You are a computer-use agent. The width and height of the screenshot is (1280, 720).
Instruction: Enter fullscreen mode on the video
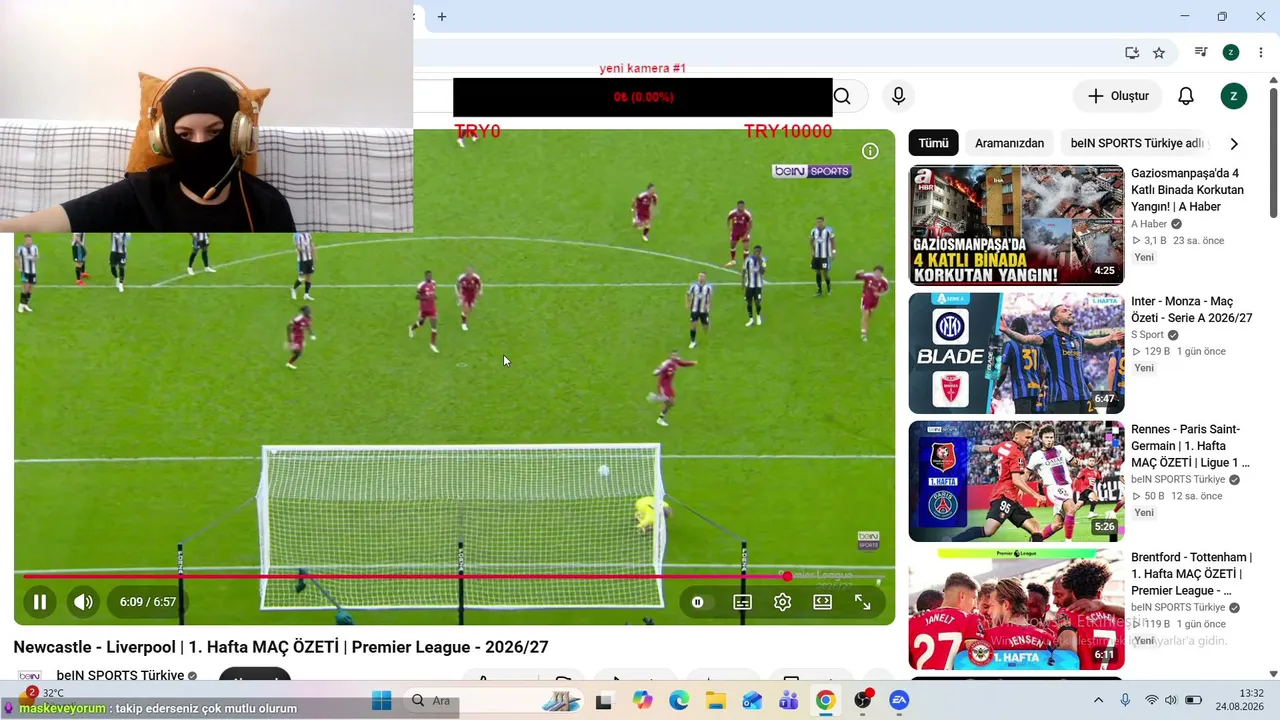pyautogui.click(x=862, y=602)
